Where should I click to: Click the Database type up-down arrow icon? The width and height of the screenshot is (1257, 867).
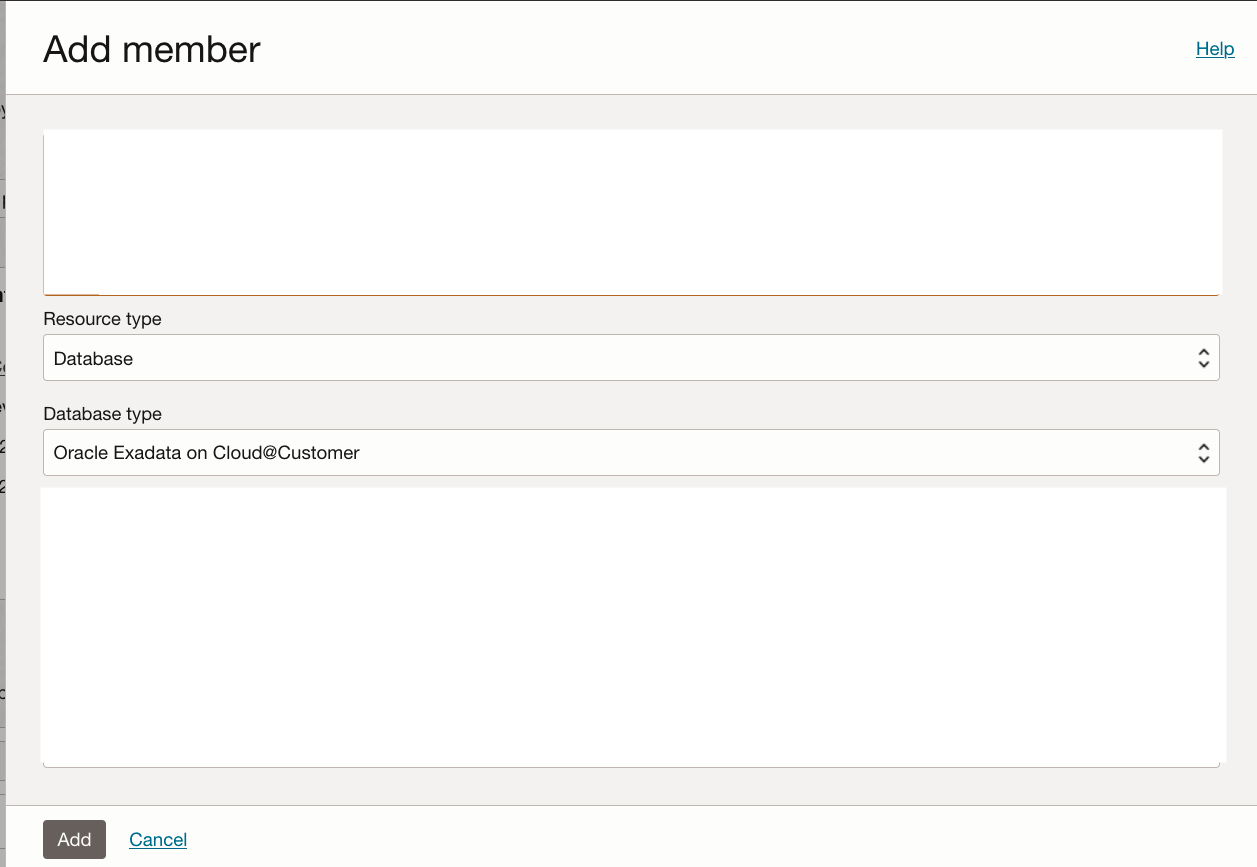(1203, 453)
